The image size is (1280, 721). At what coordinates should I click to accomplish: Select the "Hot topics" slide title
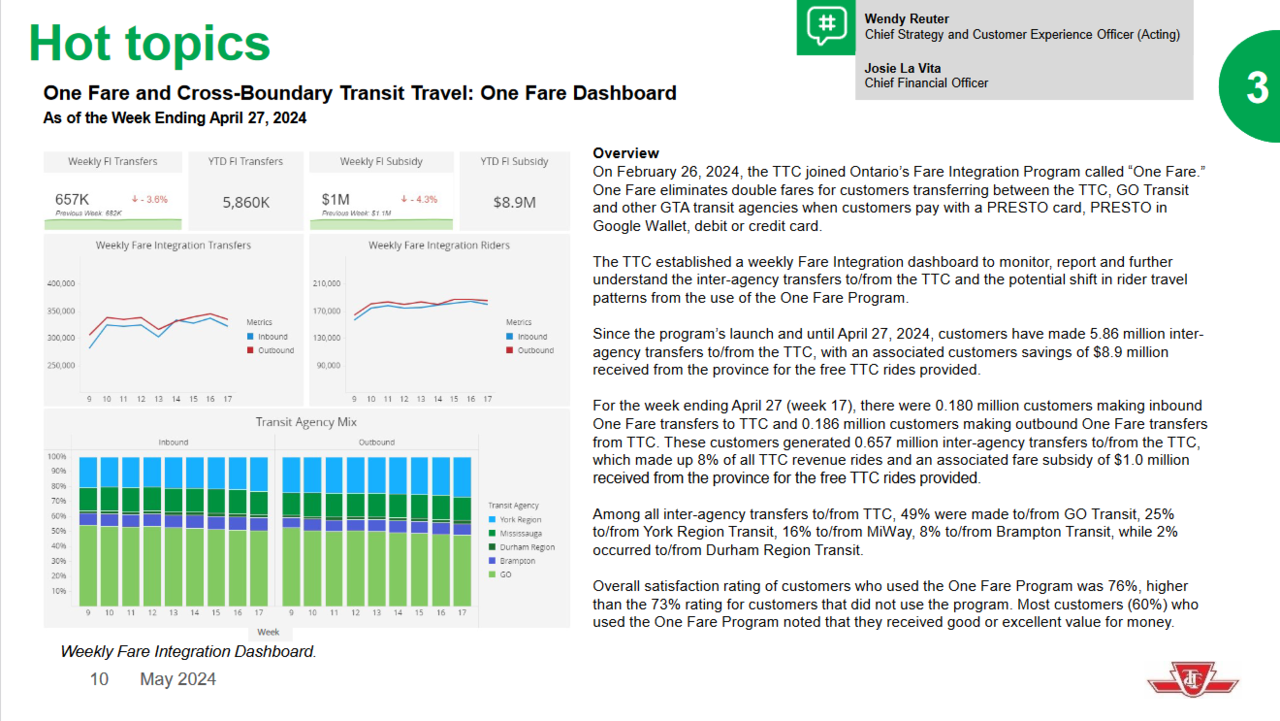click(150, 43)
